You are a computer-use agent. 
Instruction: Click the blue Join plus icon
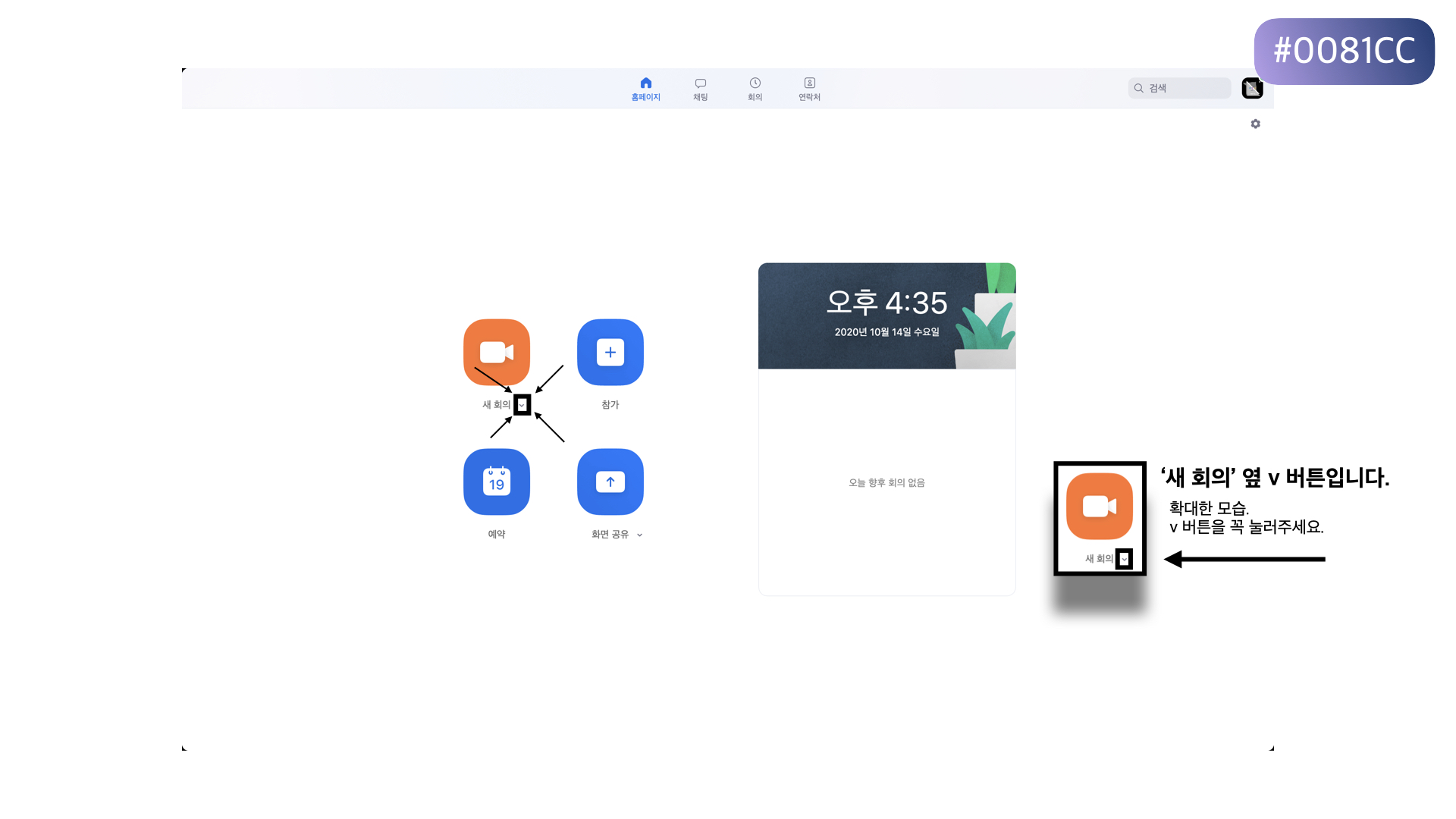[610, 352]
